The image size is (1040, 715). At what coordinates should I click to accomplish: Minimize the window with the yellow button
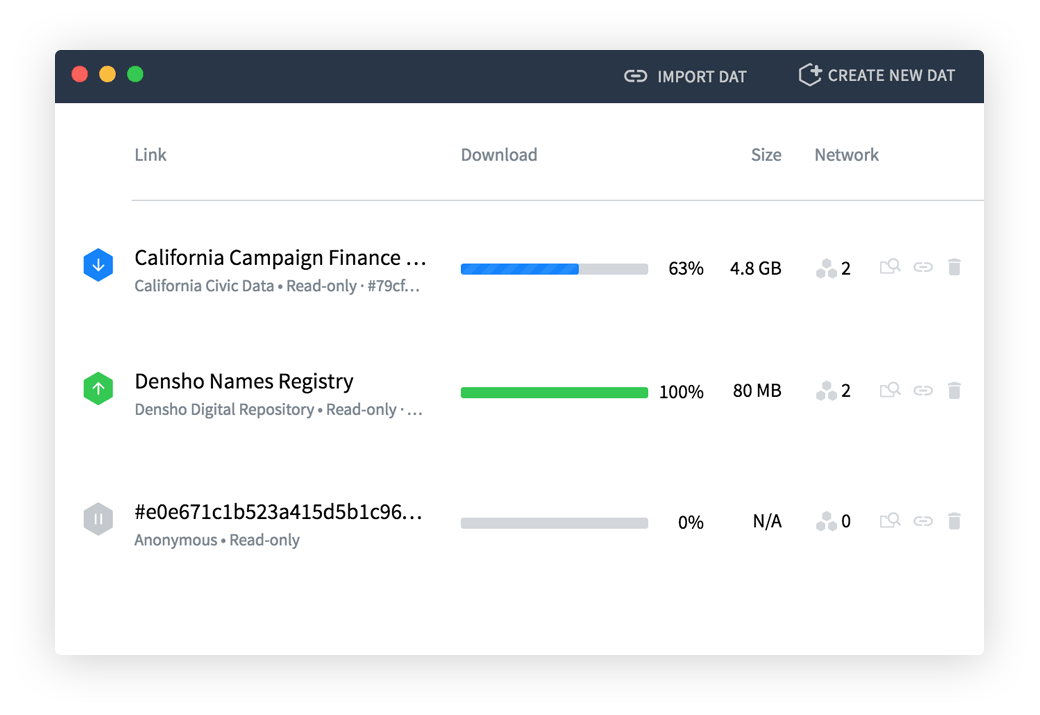click(x=107, y=74)
